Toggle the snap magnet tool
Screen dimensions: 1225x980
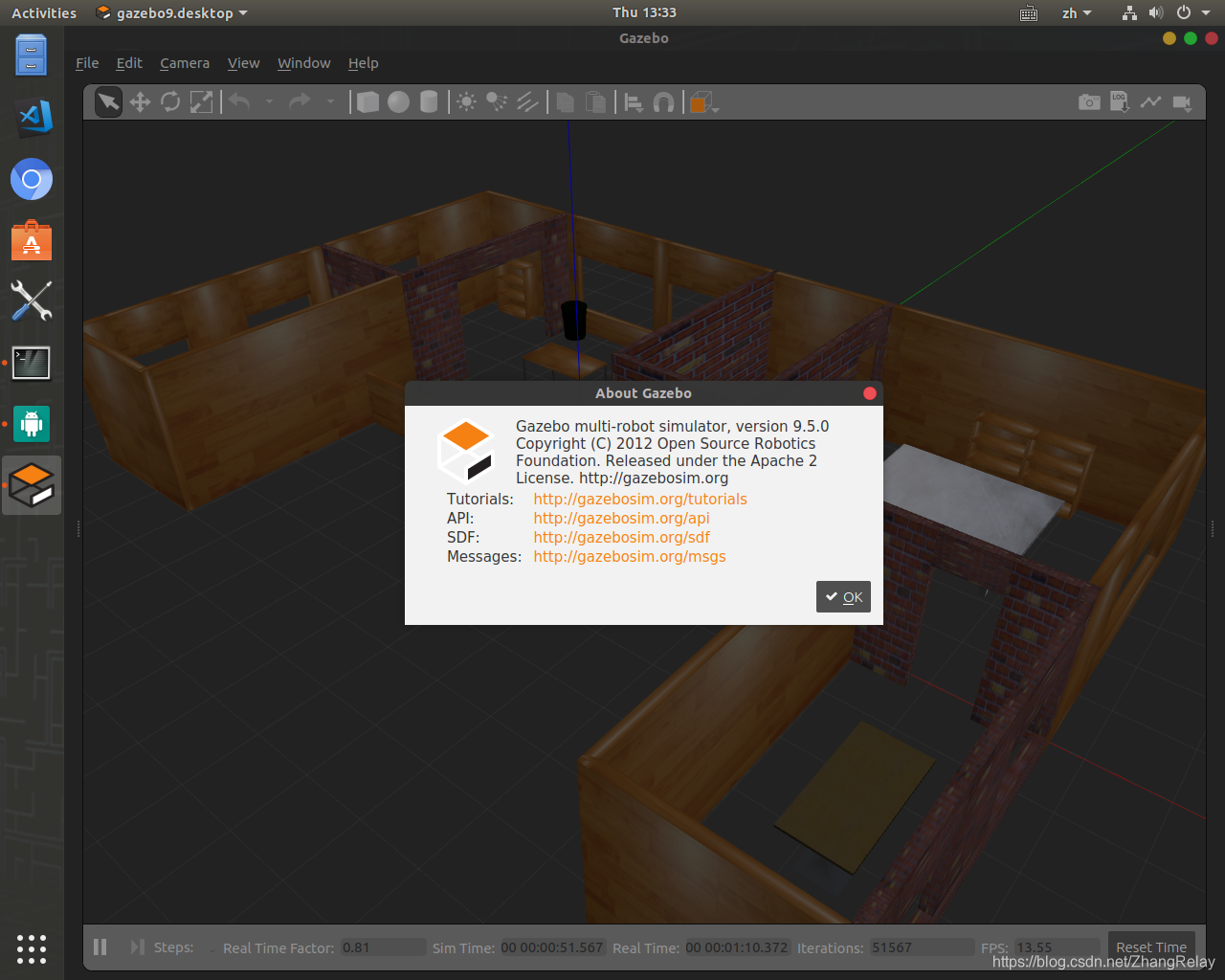click(663, 101)
